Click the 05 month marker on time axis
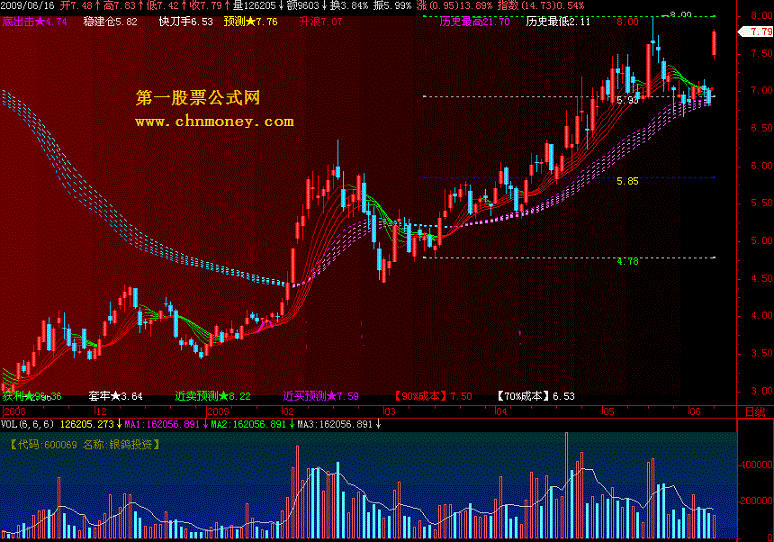Image resolution: width=774 pixels, height=542 pixels. 609,412
